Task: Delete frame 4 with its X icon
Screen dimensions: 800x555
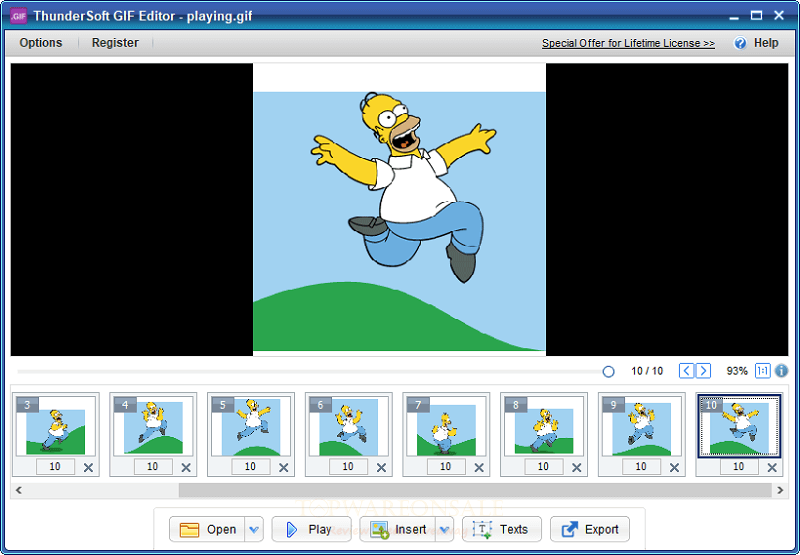Action: [x=186, y=467]
